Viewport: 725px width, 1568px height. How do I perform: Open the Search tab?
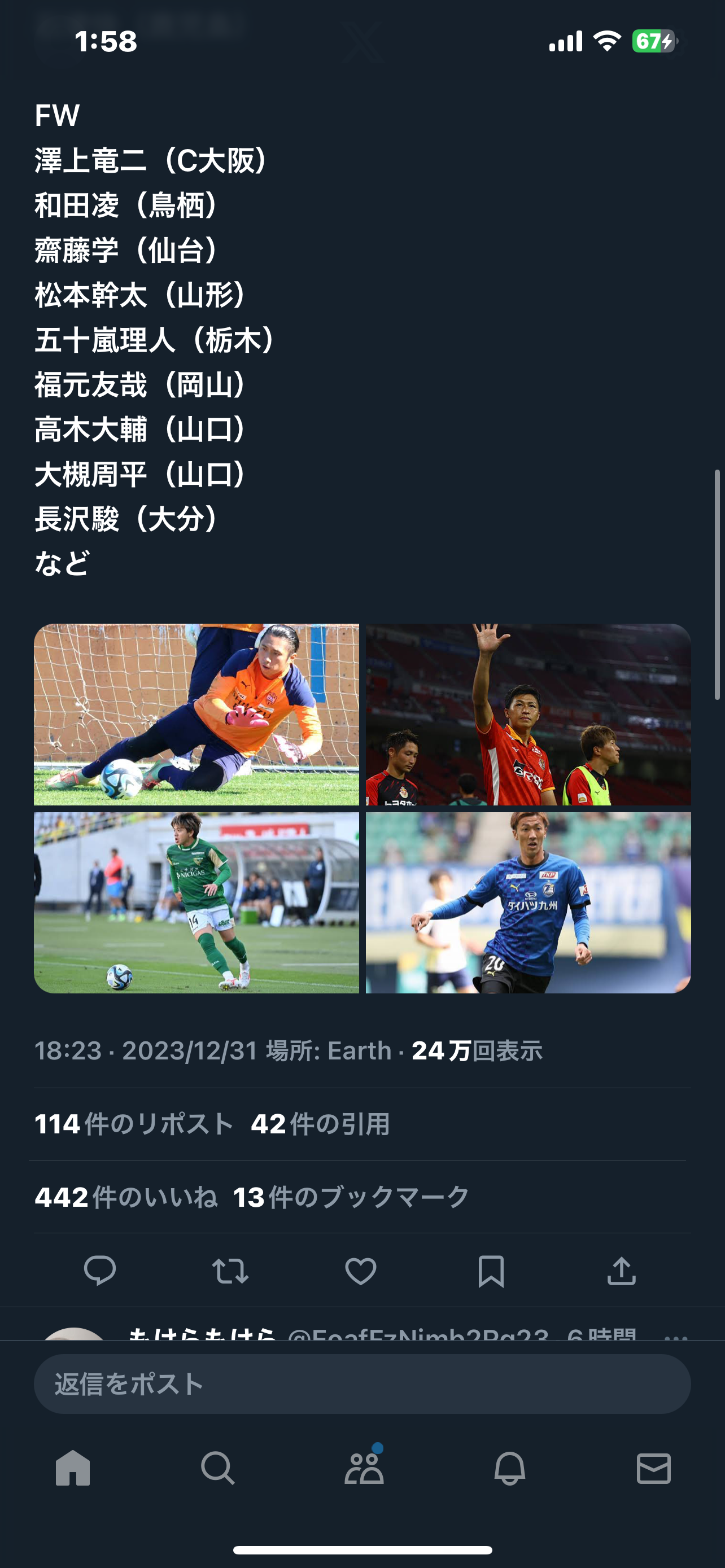(x=217, y=1468)
